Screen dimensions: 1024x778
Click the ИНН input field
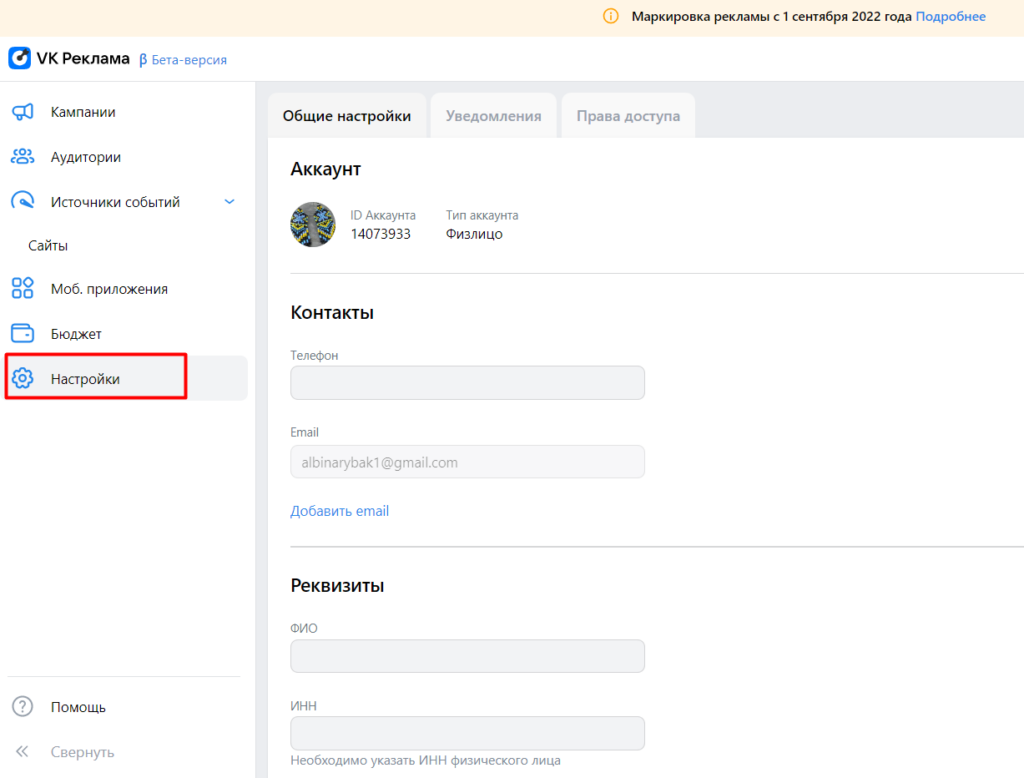tap(467, 733)
